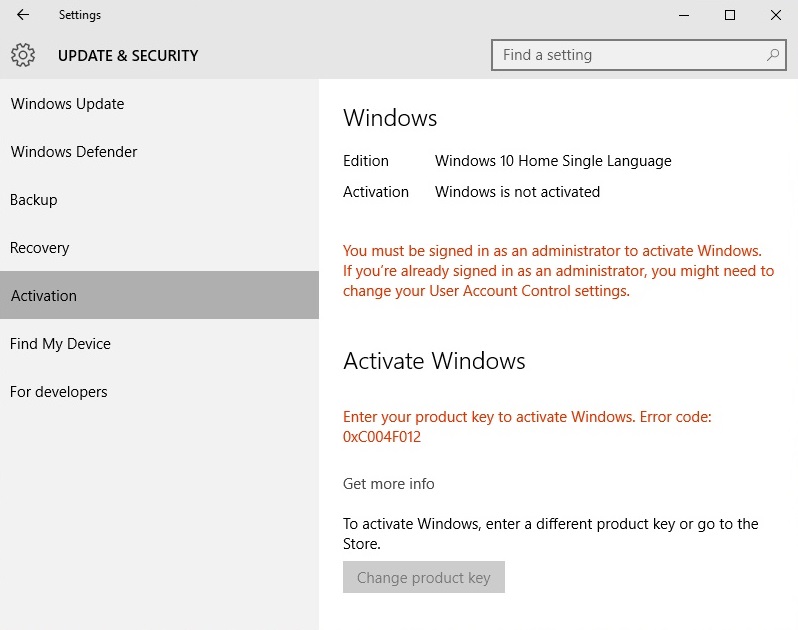Click the search magnifier icon
Screen dimensions: 798x630
(x=773, y=54)
